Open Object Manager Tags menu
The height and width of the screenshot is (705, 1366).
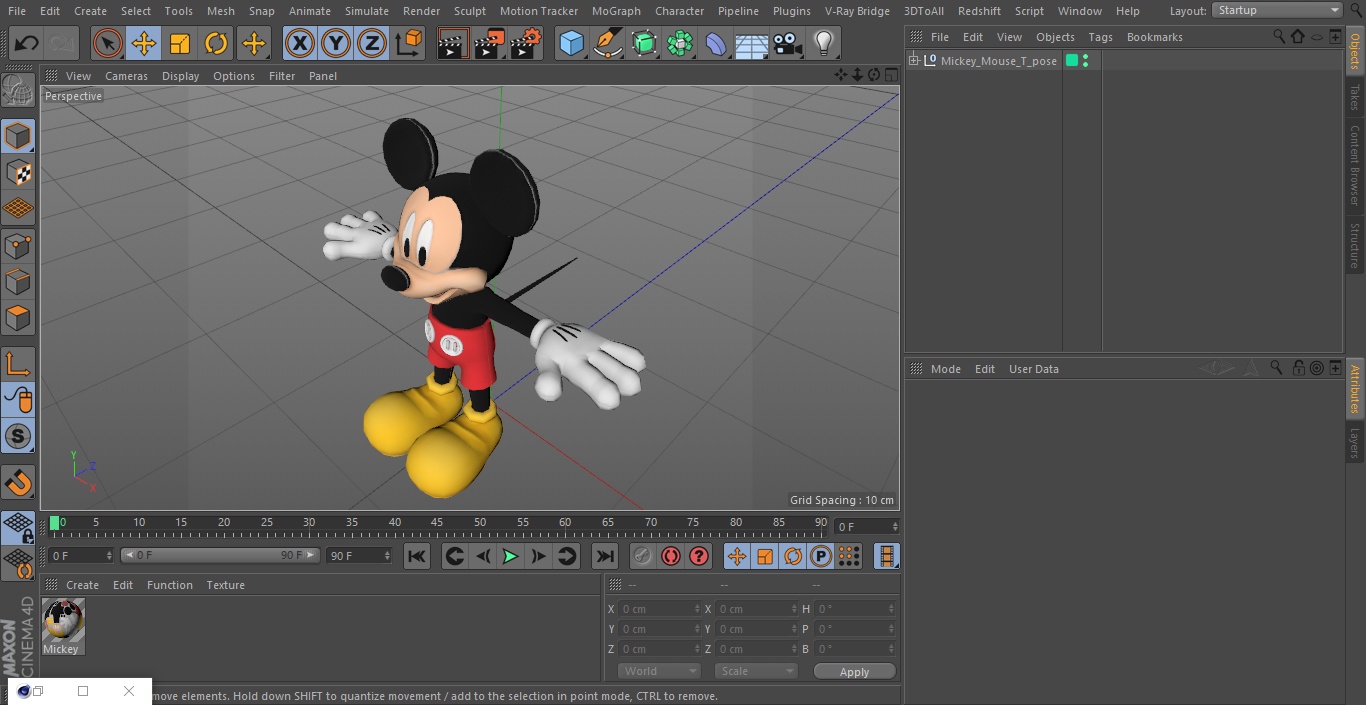pyautogui.click(x=1101, y=37)
